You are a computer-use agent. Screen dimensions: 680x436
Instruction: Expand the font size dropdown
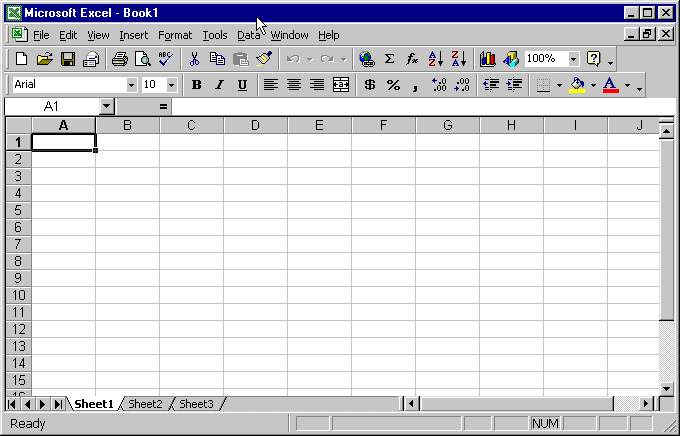(x=171, y=85)
